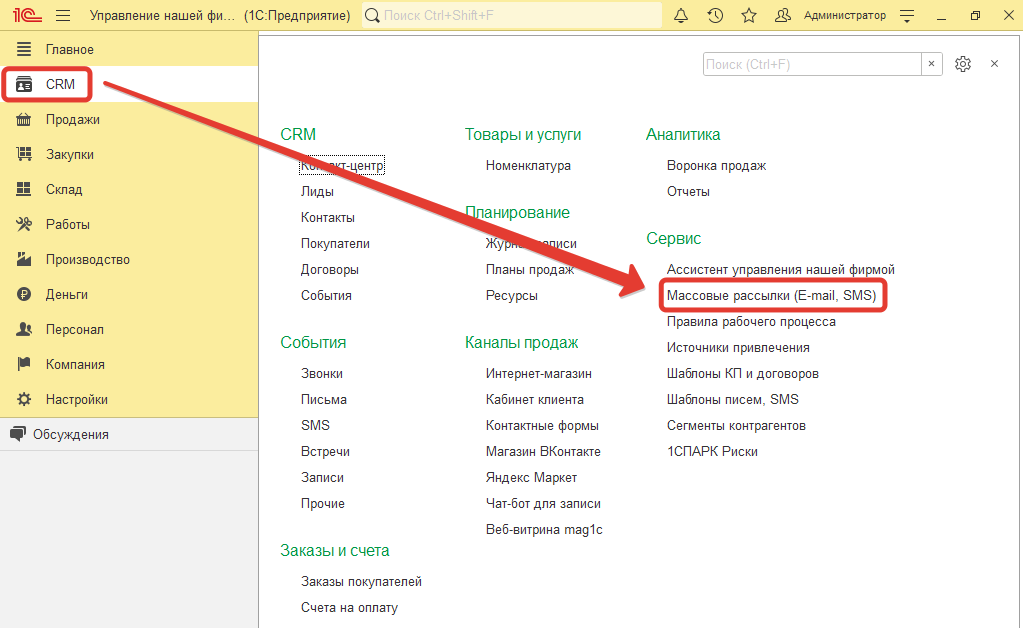Open Сегменты контрагентов
The width and height of the screenshot is (1023, 628).
point(736,426)
